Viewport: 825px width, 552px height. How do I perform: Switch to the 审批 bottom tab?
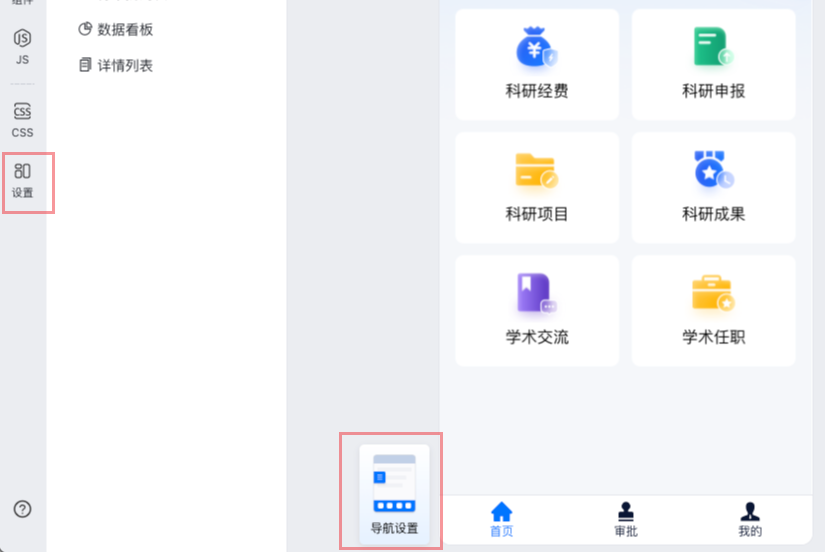point(626,519)
